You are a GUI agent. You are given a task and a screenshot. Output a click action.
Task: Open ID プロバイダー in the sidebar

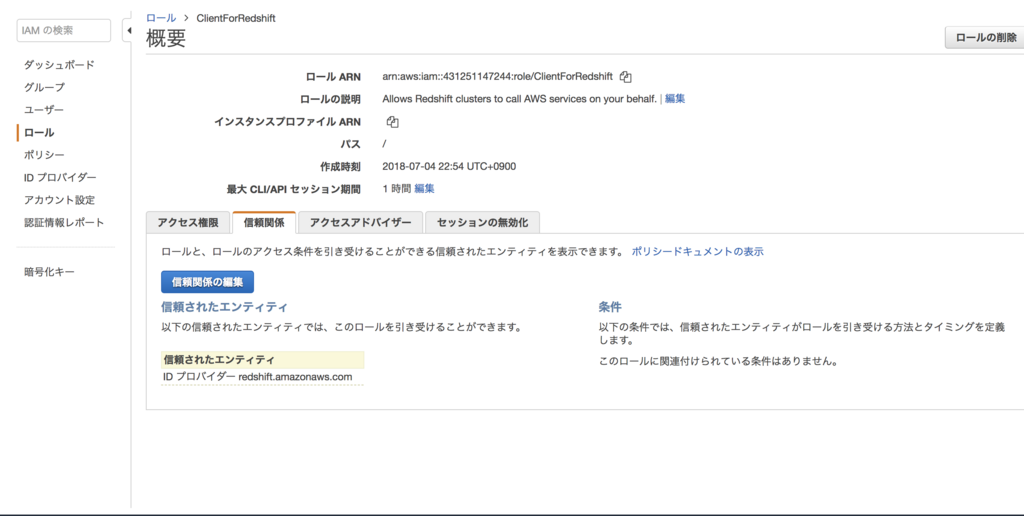pos(60,178)
